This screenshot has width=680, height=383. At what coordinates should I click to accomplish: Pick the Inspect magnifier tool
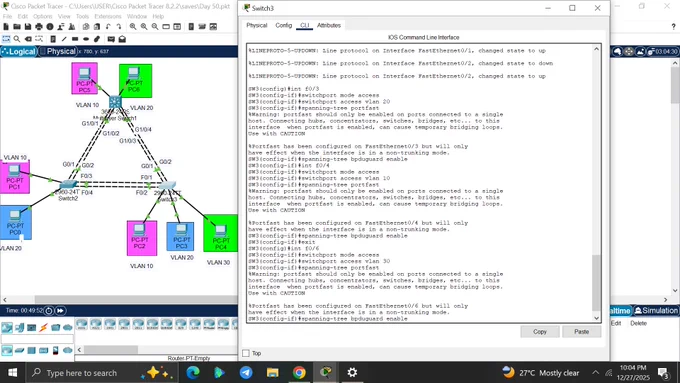tap(17, 39)
